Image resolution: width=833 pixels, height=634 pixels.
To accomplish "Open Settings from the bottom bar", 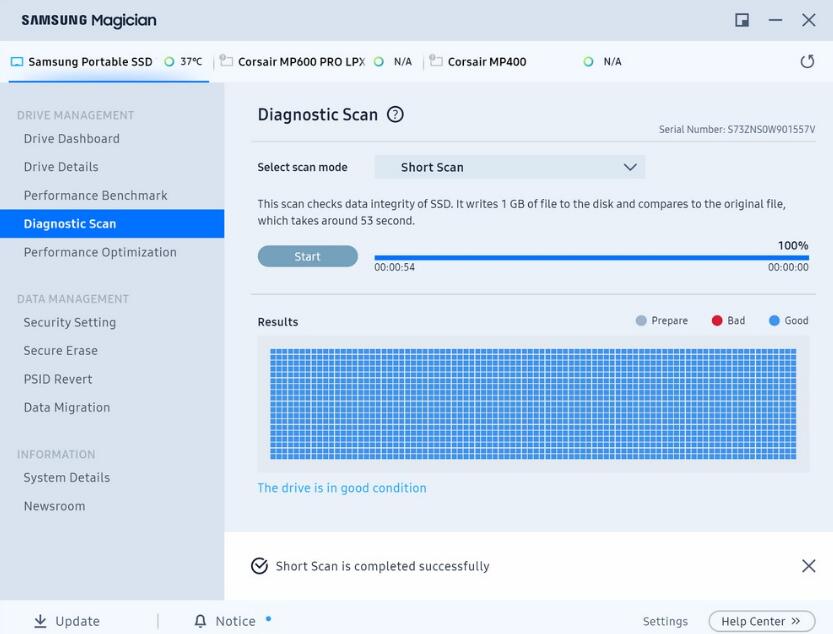I will (x=665, y=621).
